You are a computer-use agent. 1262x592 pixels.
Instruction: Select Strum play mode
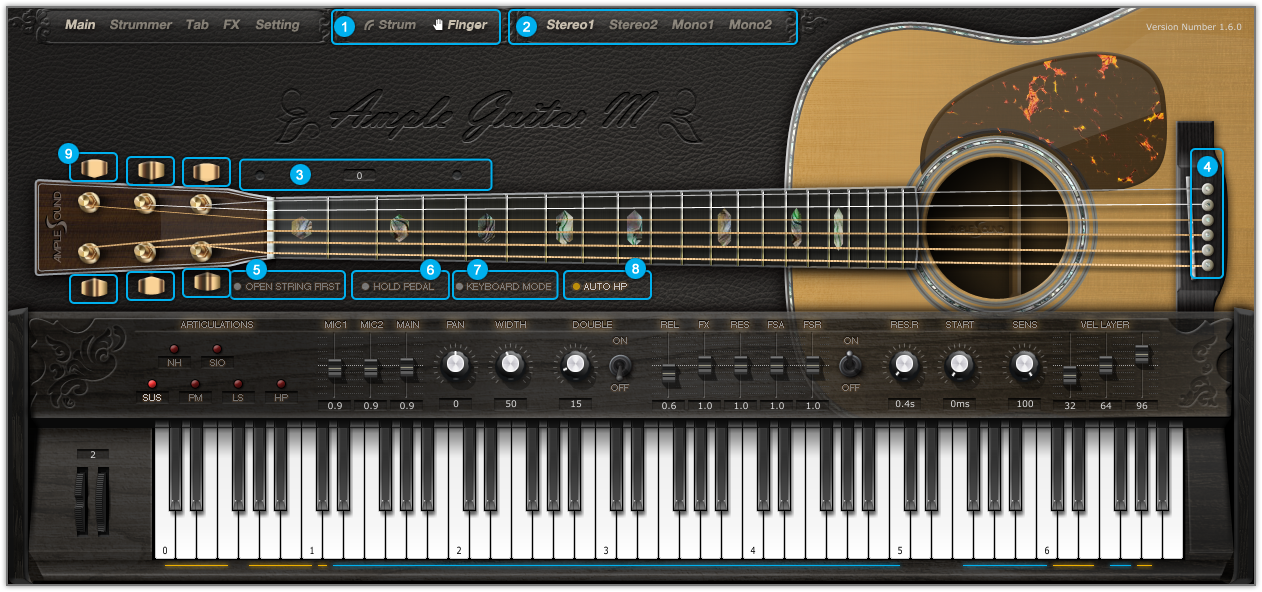pyautogui.click(x=390, y=25)
